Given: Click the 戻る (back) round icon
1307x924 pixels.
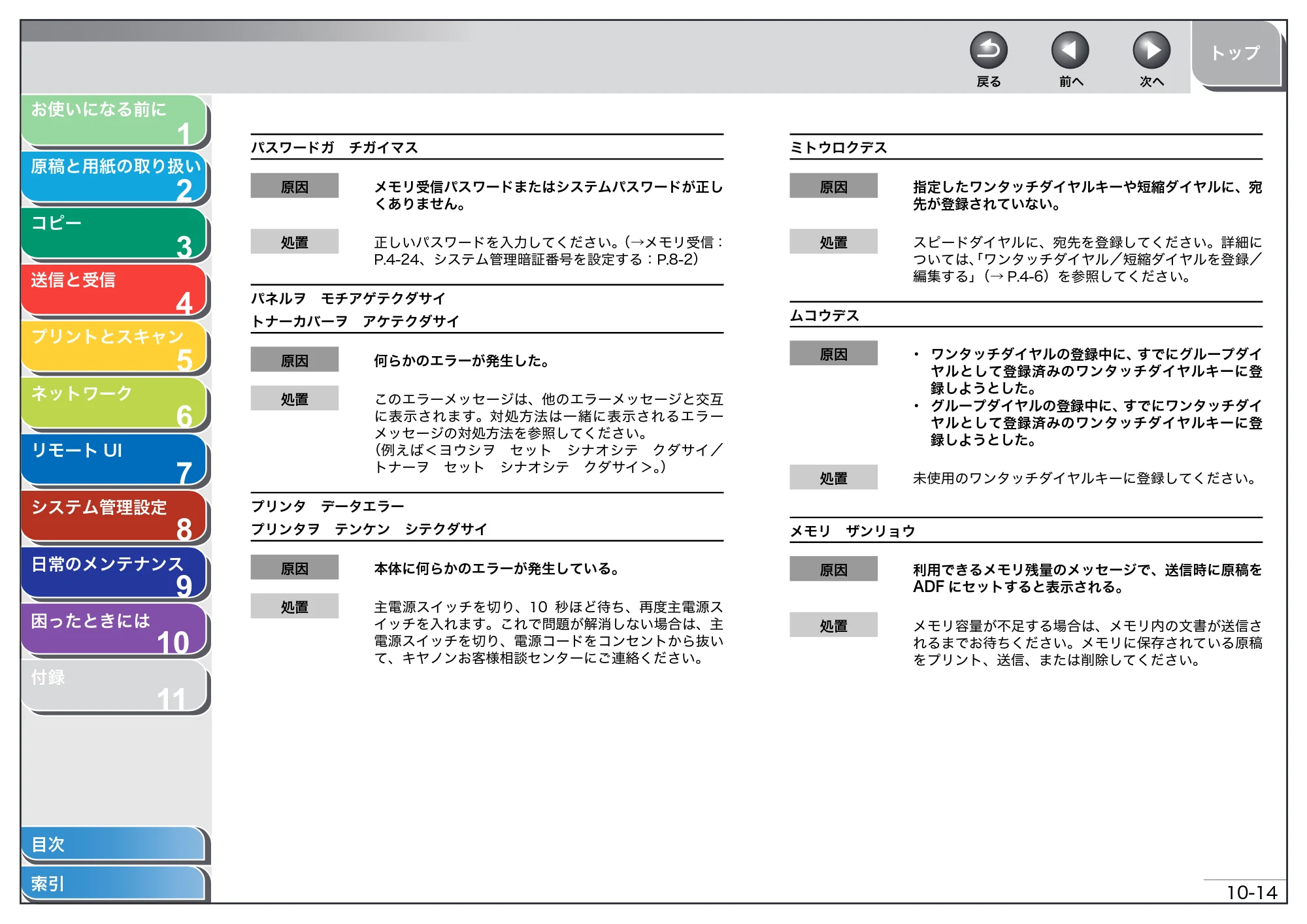Looking at the screenshot, I should tap(988, 50).
